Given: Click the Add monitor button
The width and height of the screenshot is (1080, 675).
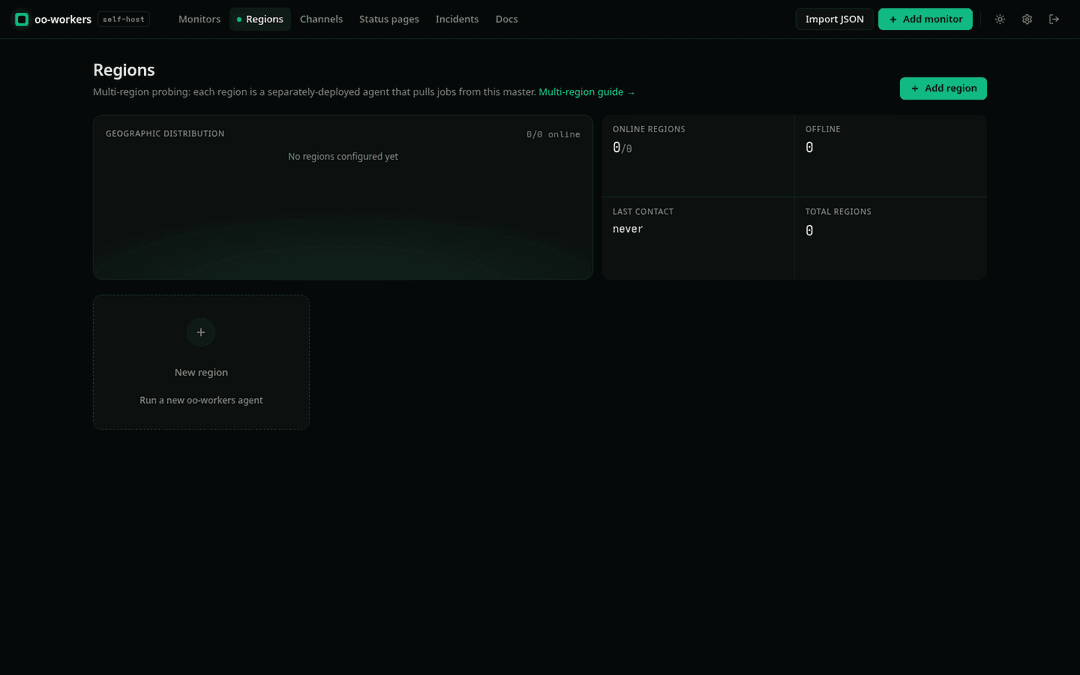Looking at the screenshot, I should point(925,19).
